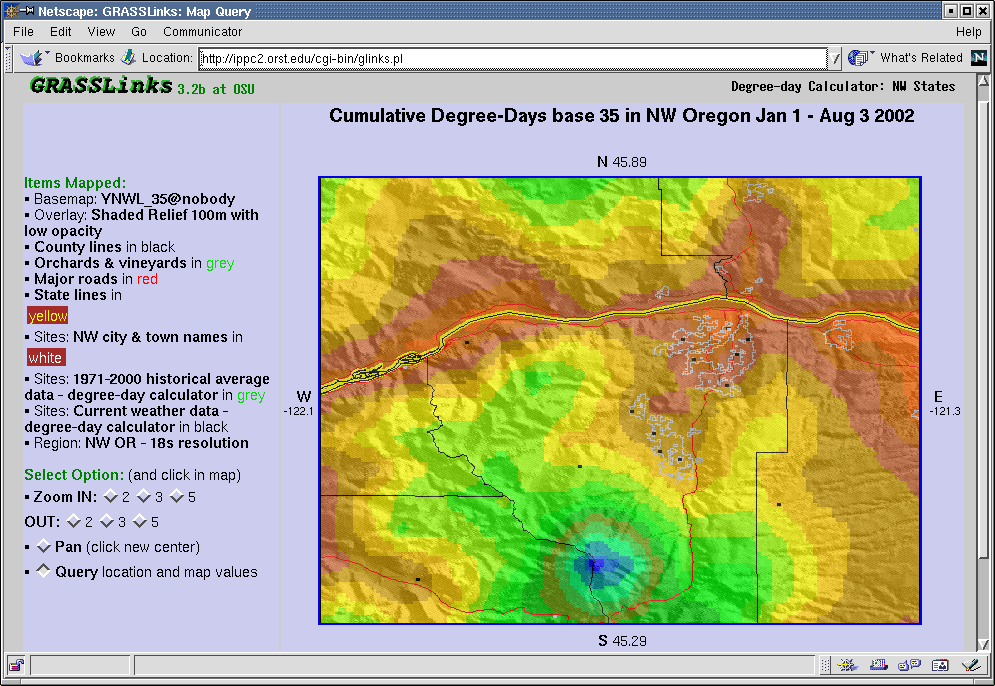Click the Bookmarks label button
Viewport: 995px width, 686px height.
[84, 58]
